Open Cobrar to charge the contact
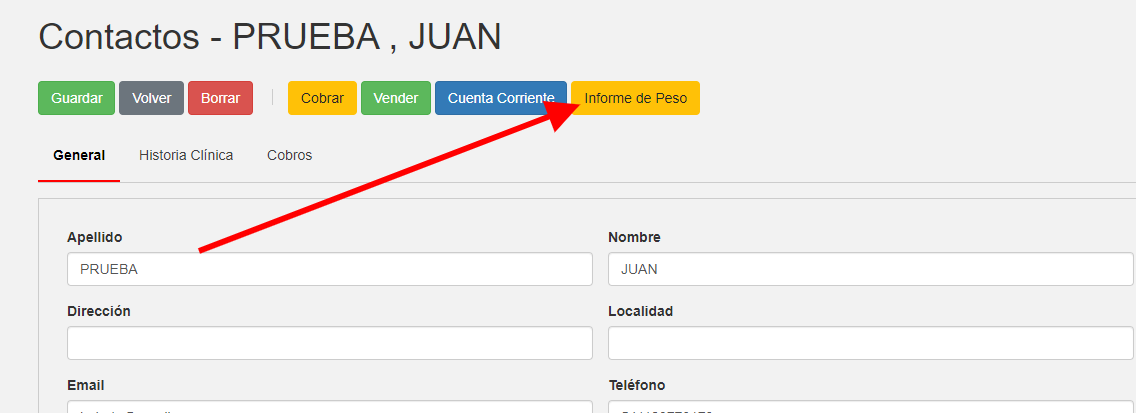 click(x=322, y=98)
